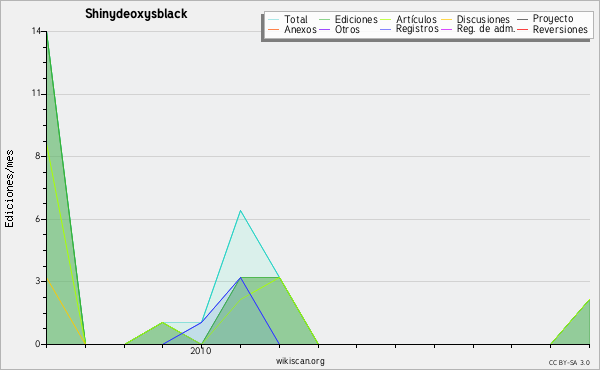Click the orange Anexos line swatch
The height and width of the screenshot is (370, 600).
tap(274, 29)
